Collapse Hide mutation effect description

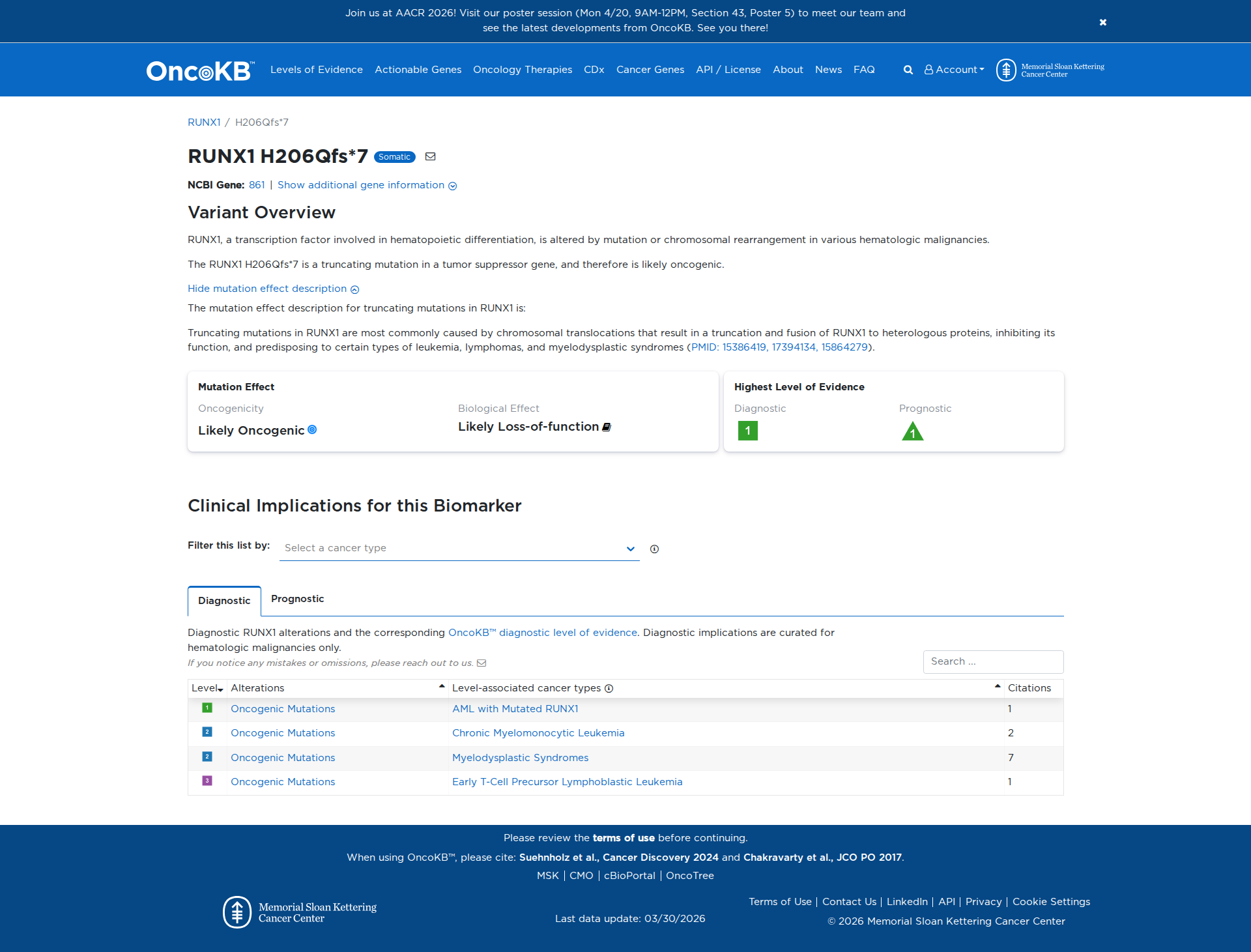click(273, 289)
